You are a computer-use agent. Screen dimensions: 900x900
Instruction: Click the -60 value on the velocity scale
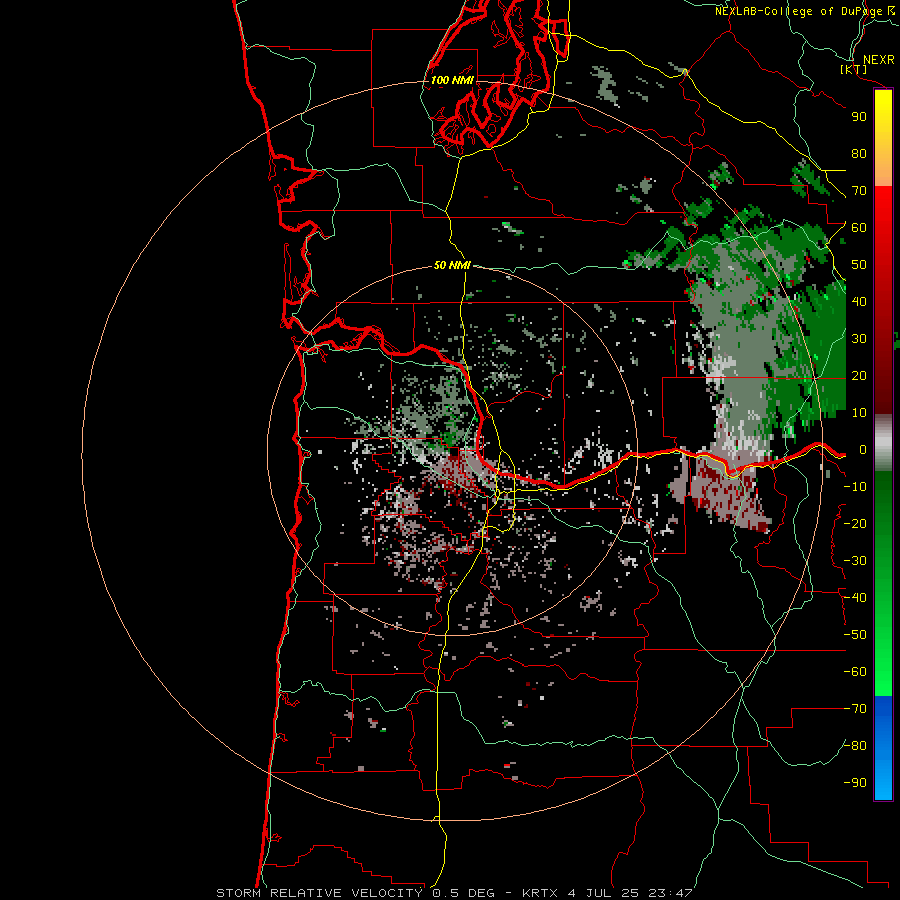coord(855,672)
